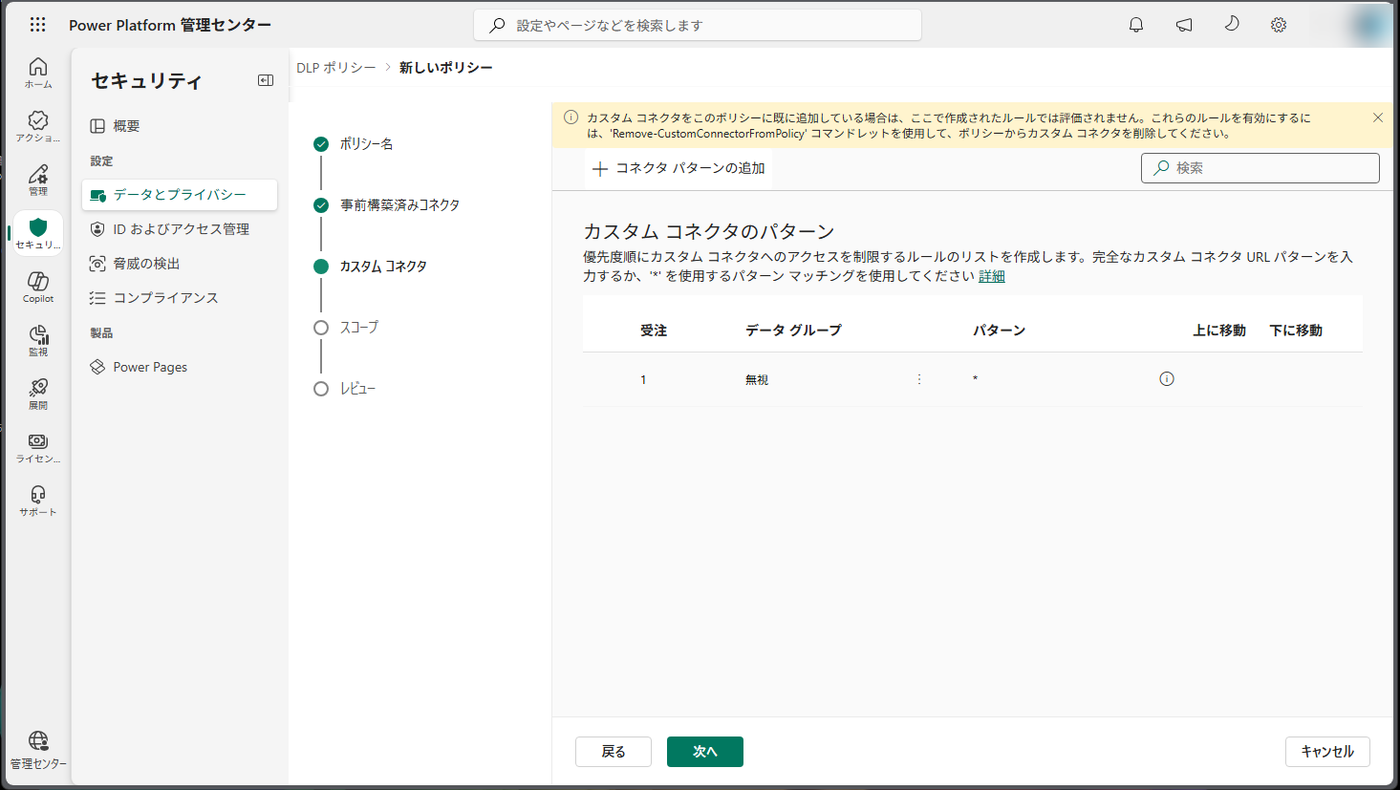Collapse the セキュリティ navigation pane
The height and width of the screenshot is (790, 1400).
[x=265, y=81]
